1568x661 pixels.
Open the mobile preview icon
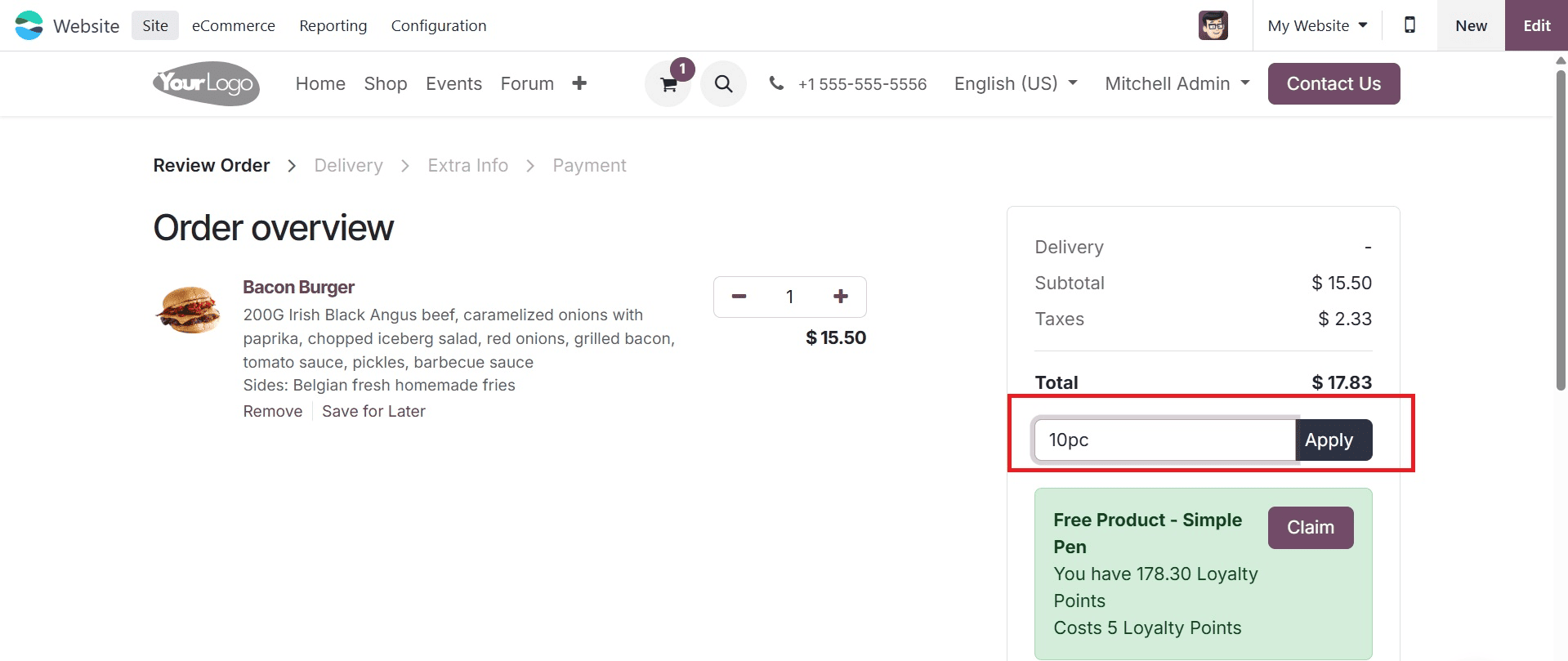click(1409, 25)
